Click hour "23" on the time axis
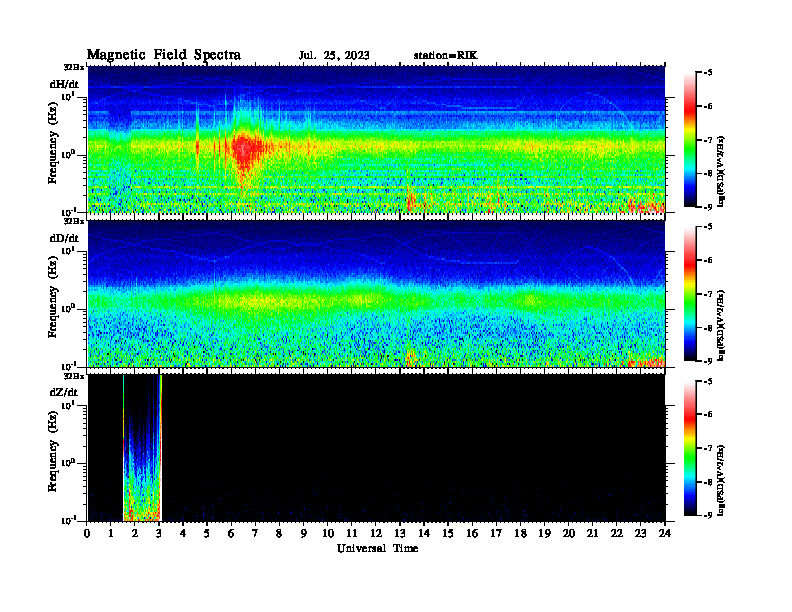 pos(640,533)
